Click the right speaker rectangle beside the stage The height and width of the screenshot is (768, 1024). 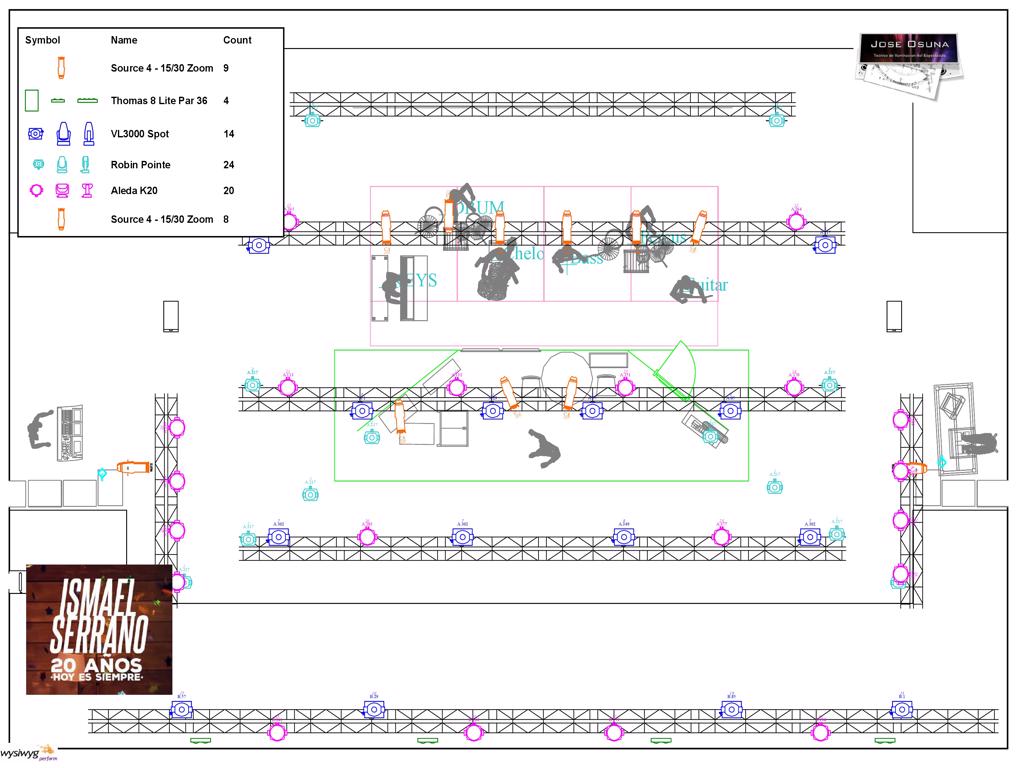pos(894,316)
